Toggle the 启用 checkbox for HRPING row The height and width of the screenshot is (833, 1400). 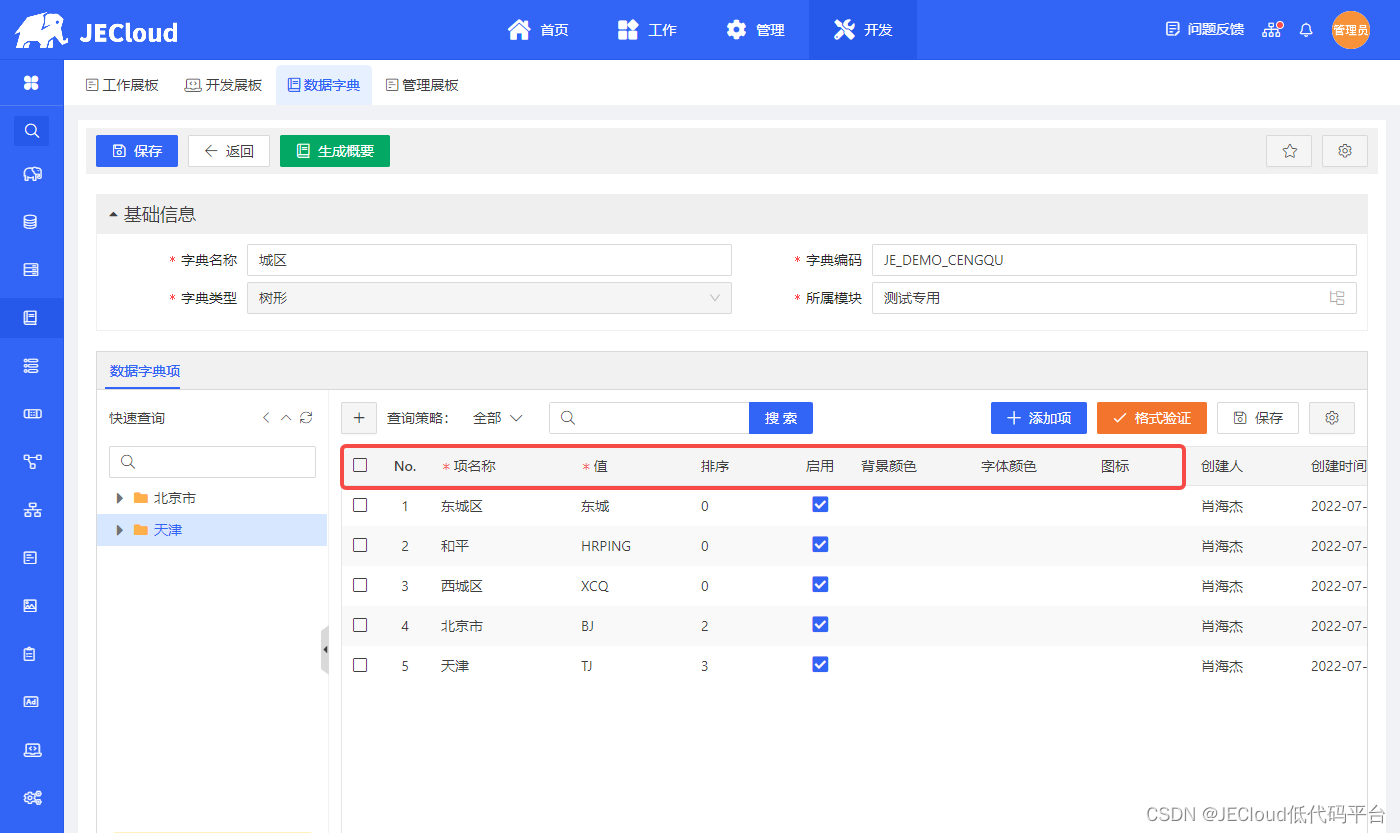tap(820, 544)
